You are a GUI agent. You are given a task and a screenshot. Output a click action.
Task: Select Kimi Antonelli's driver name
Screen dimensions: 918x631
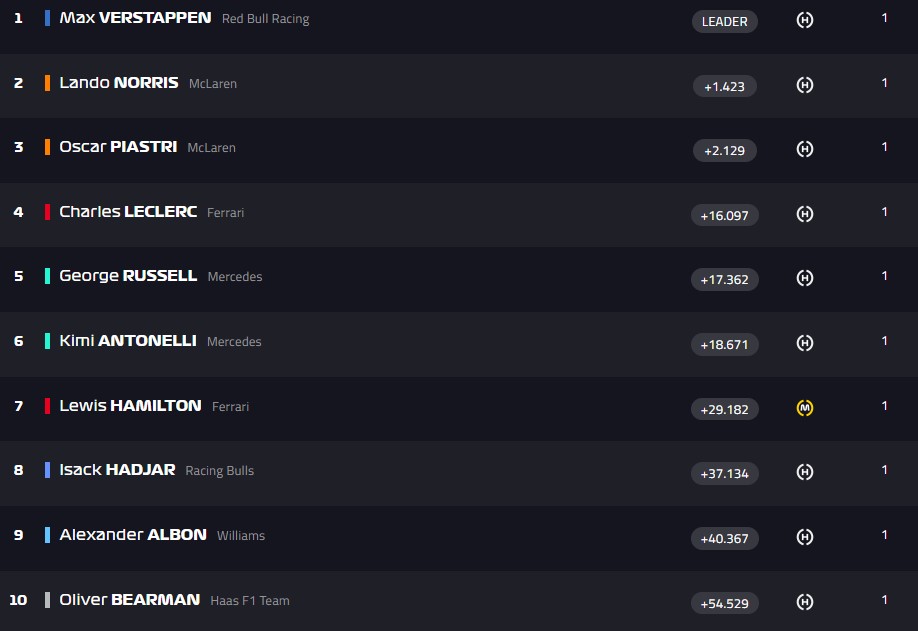(127, 341)
